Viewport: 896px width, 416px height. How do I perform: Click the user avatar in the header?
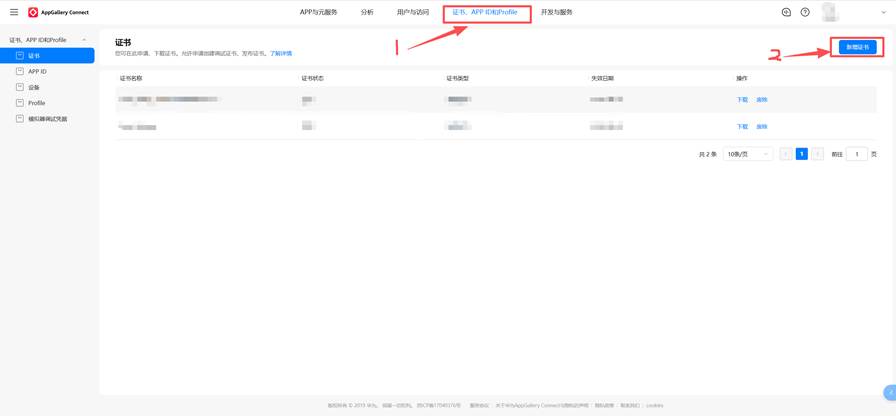click(829, 12)
